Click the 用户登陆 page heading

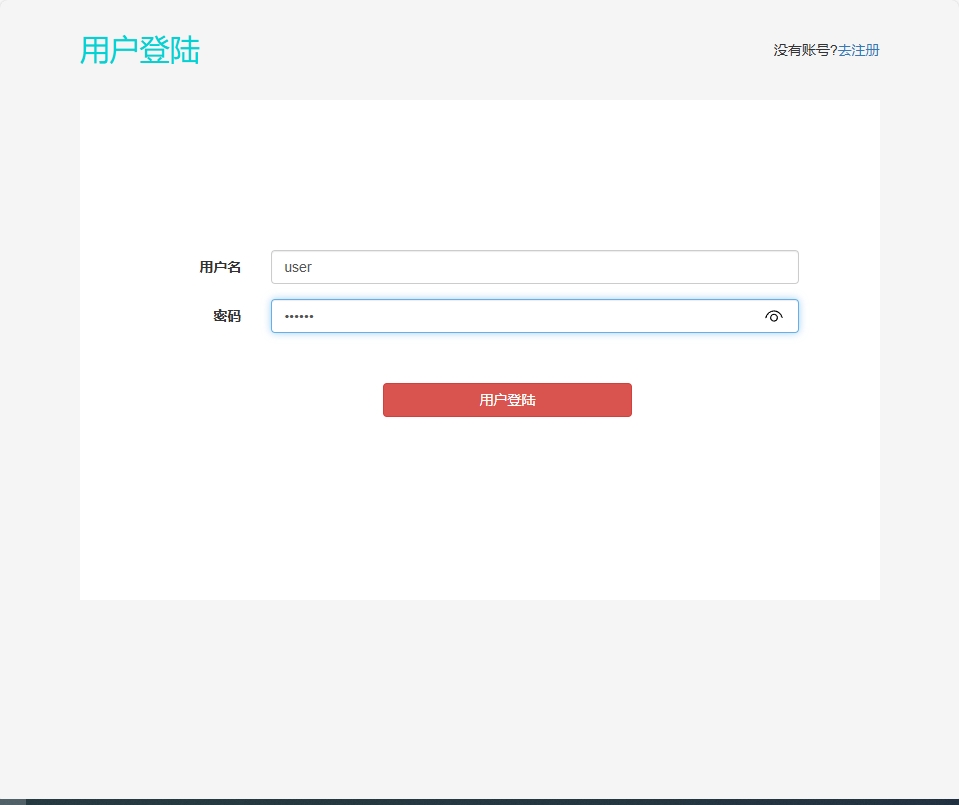point(139,51)
